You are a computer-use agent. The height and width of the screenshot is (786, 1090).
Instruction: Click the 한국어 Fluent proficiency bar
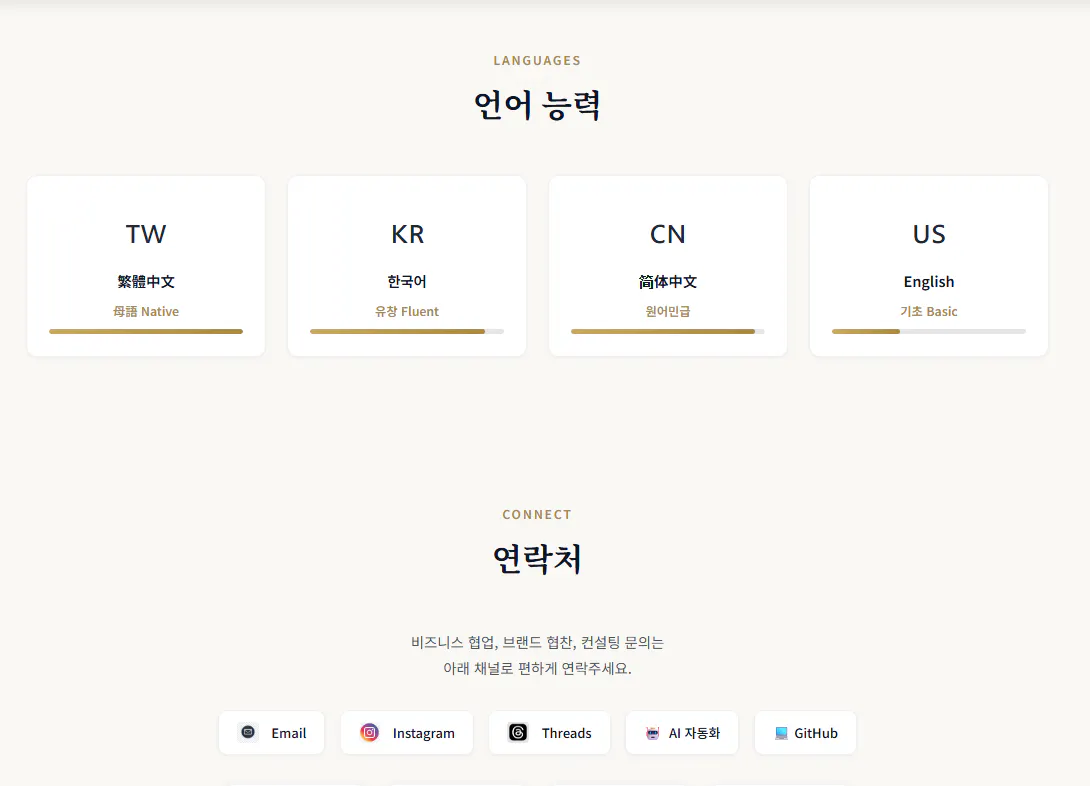(407, 330)
